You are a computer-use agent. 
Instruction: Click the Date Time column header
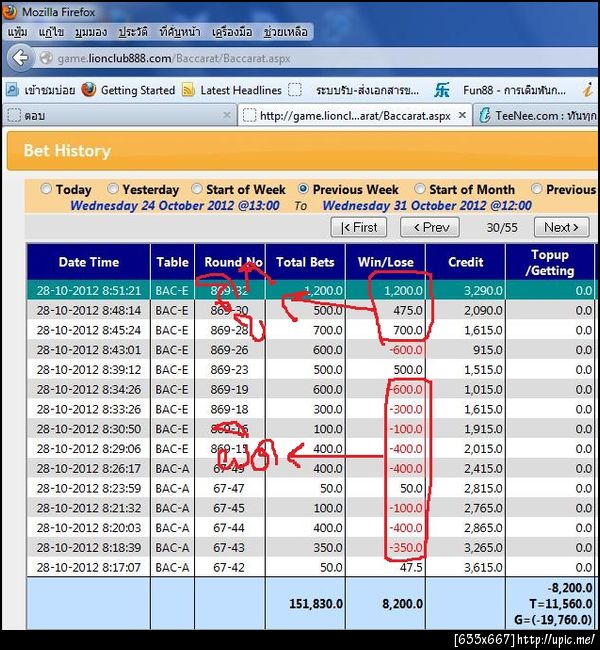(89, 262)
